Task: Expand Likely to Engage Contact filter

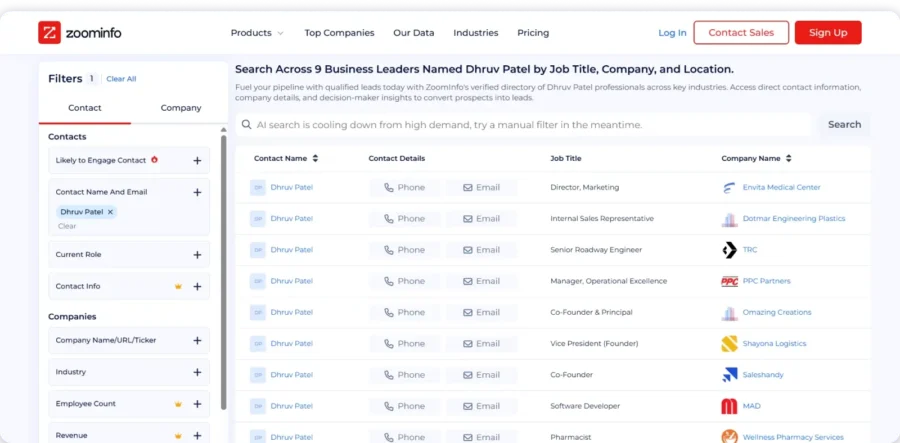Action: [197, 161]
